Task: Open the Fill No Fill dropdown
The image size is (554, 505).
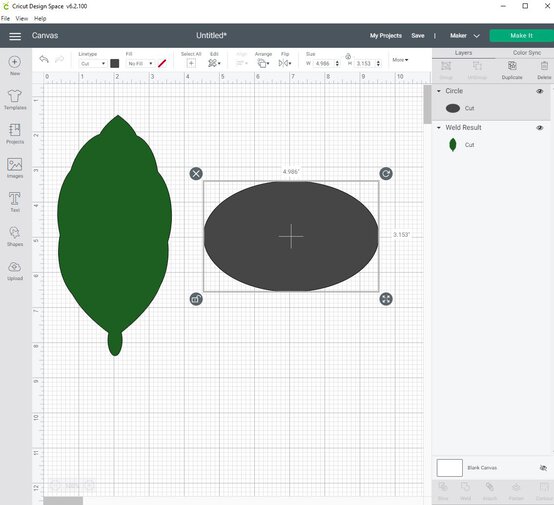Action: click(x=140, y=64)
